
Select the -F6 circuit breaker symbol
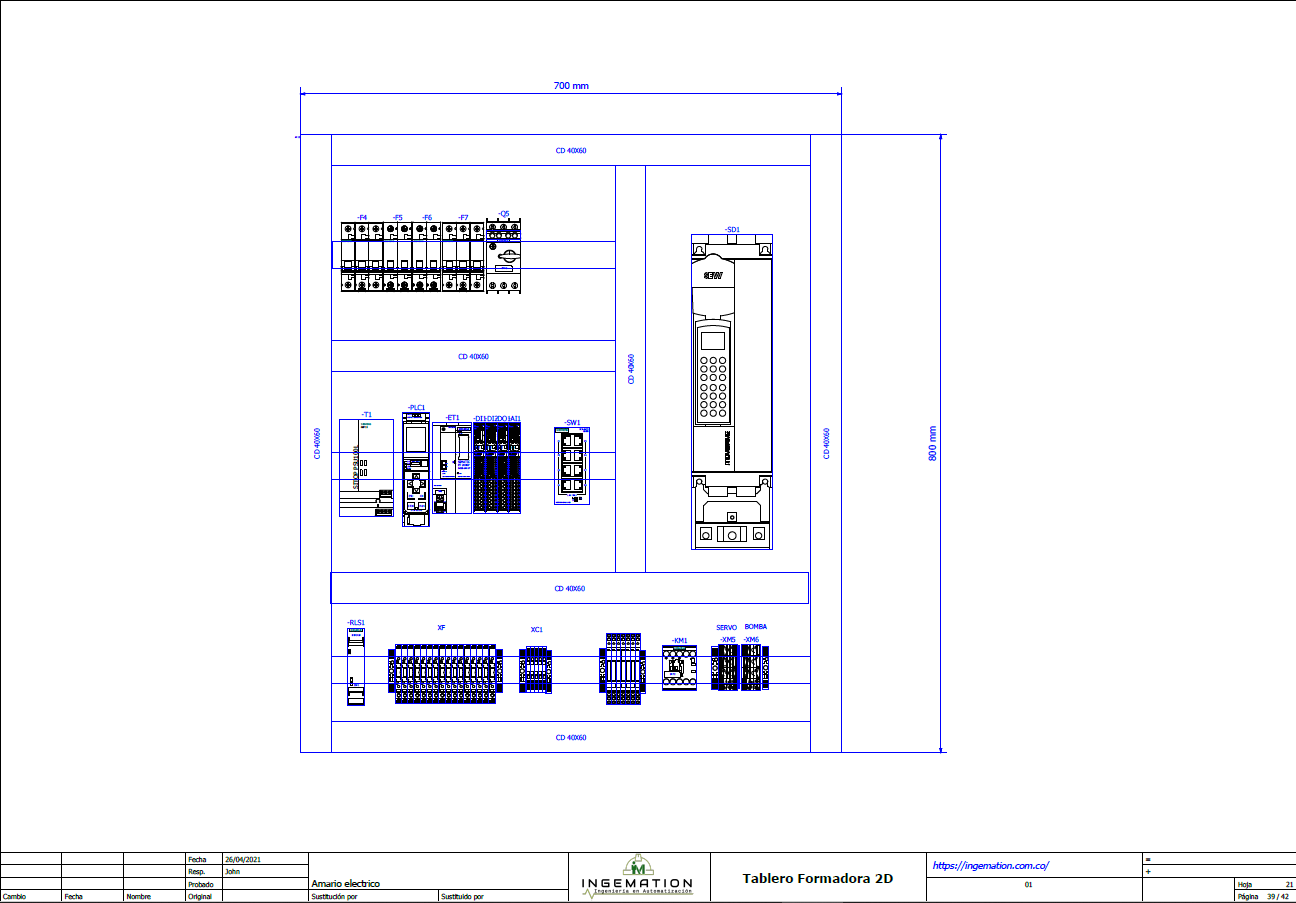[x=427, y=257]
